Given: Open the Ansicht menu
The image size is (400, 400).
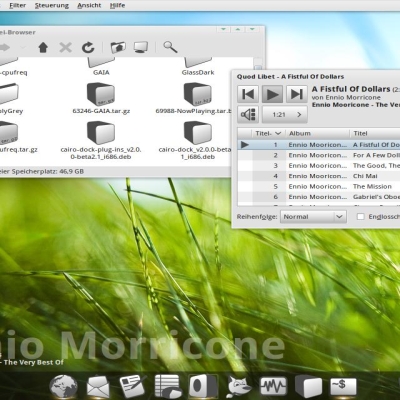Looking at the screenshot, I should pos(89,6).
